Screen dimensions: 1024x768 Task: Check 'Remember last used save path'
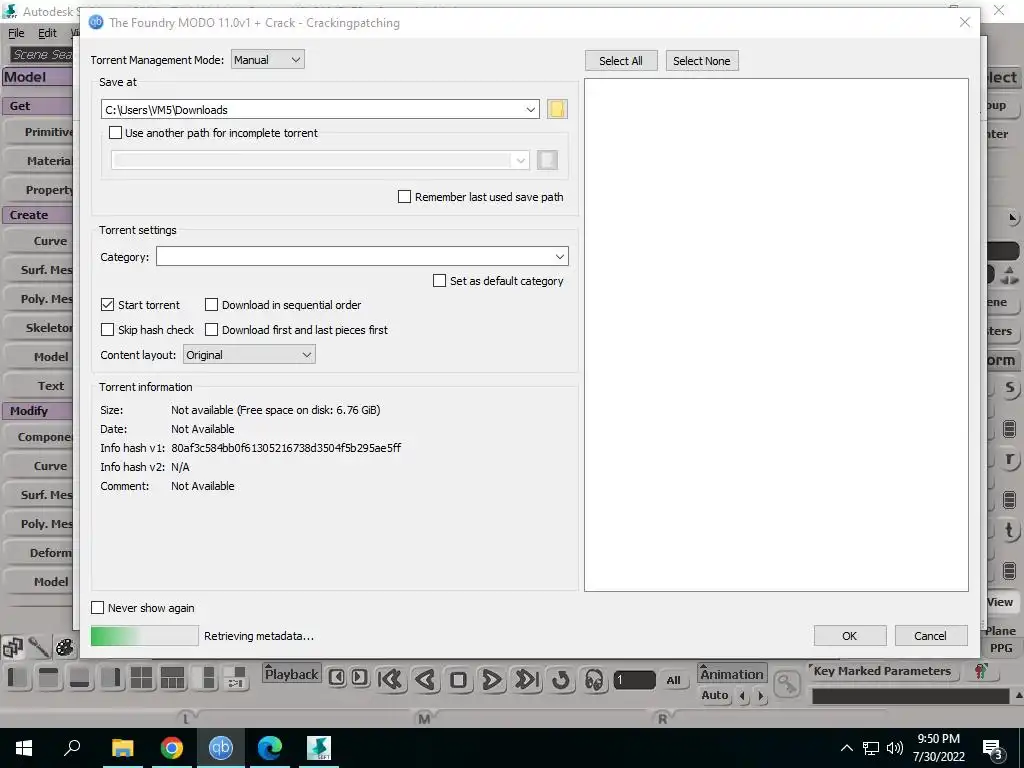(x=404, y=197)
